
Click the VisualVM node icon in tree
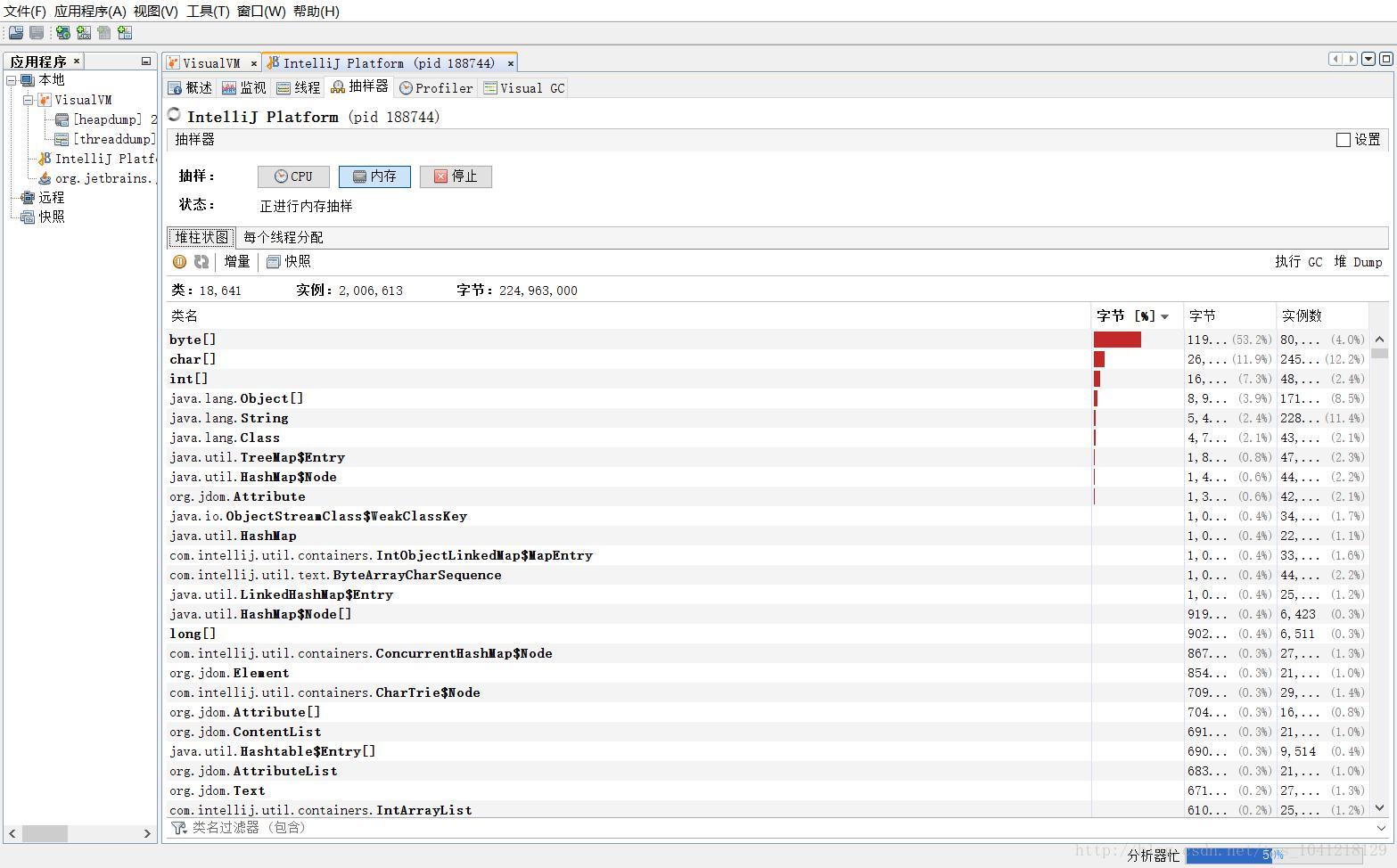(45, 100)
